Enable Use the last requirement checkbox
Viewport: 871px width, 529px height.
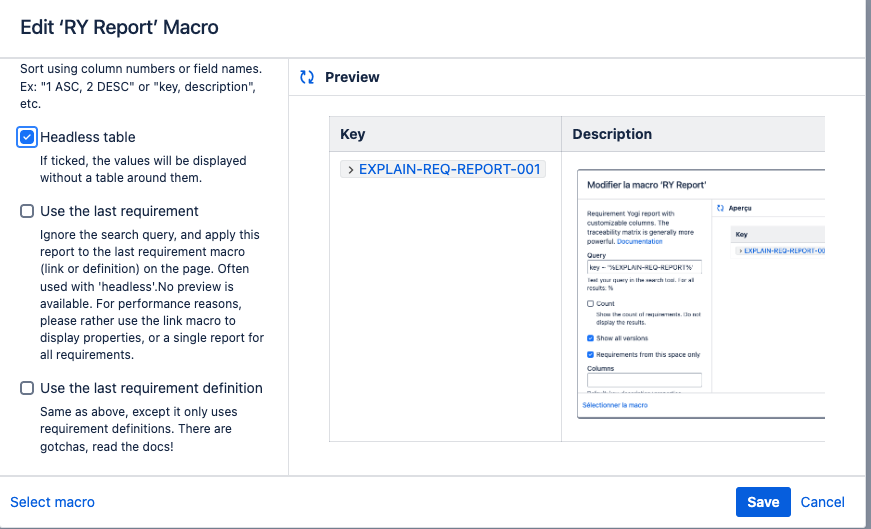tap(27, 212)
